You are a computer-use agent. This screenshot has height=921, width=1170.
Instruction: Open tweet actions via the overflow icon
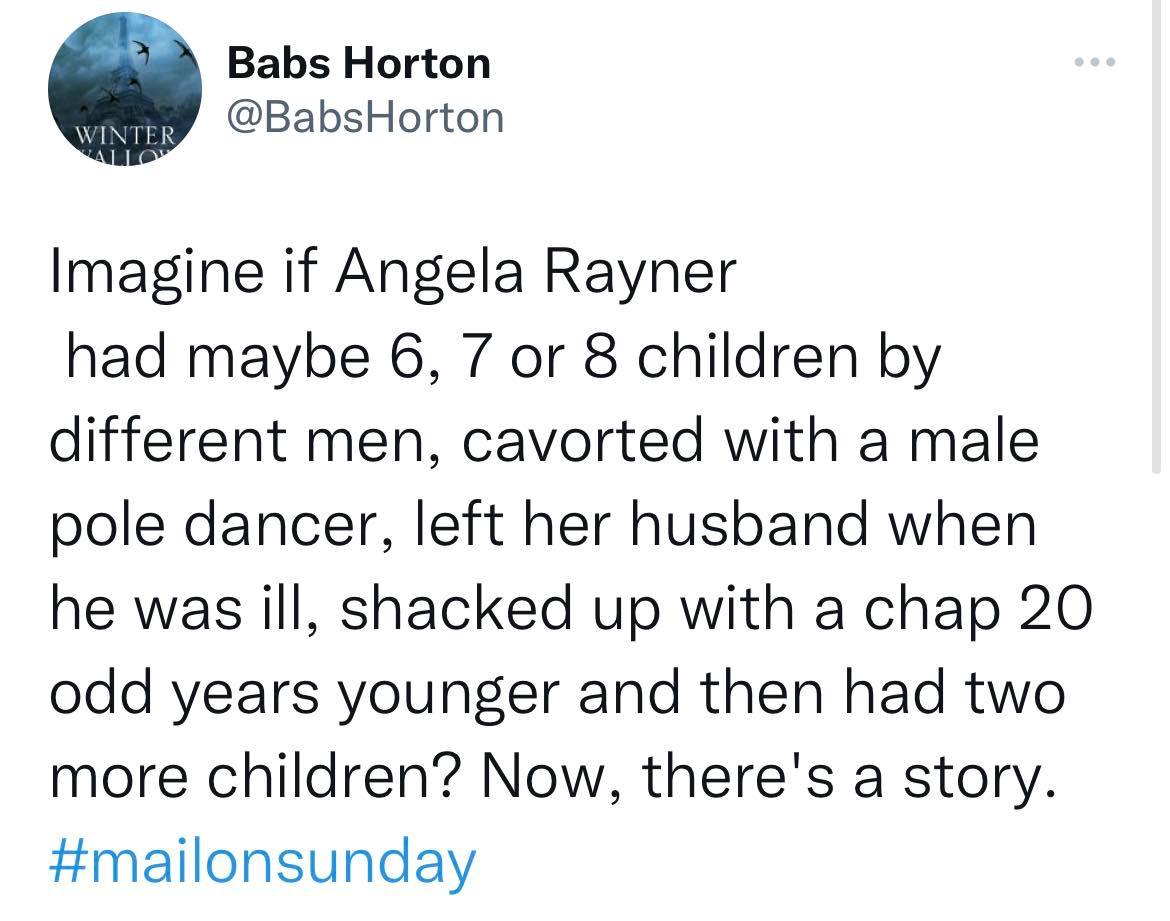(x=1096, y=60)
